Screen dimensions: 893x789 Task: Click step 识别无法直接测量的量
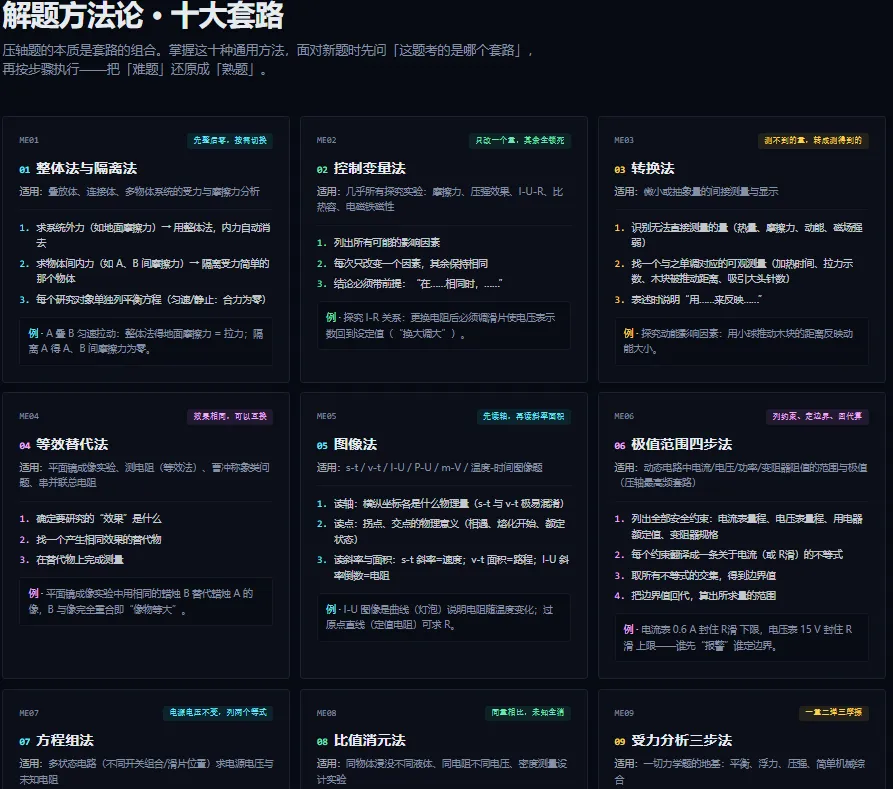click(739, 235)
